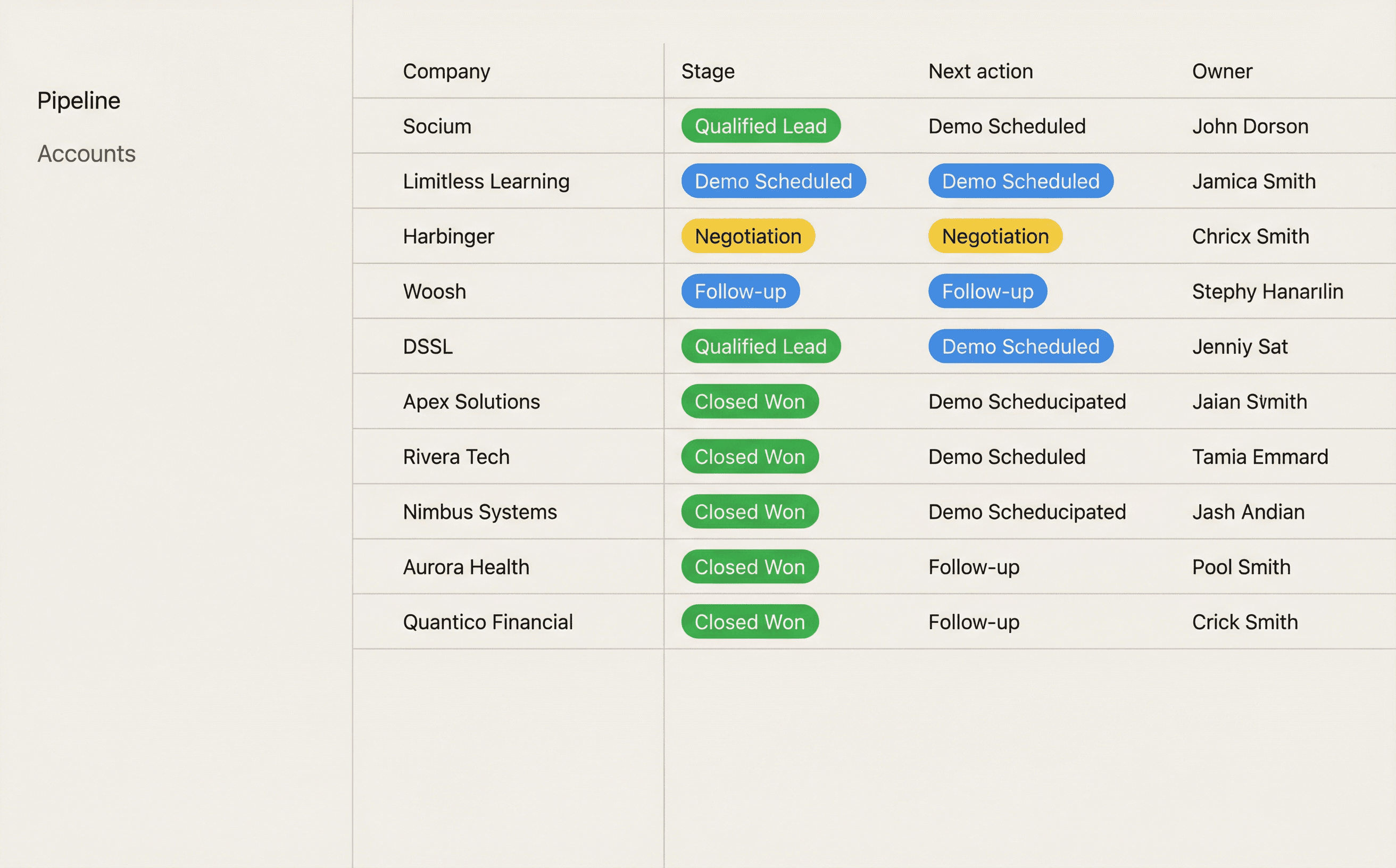1396x868 pixels.
Task: Select the Nimbus Systems row
Action: 480,512
